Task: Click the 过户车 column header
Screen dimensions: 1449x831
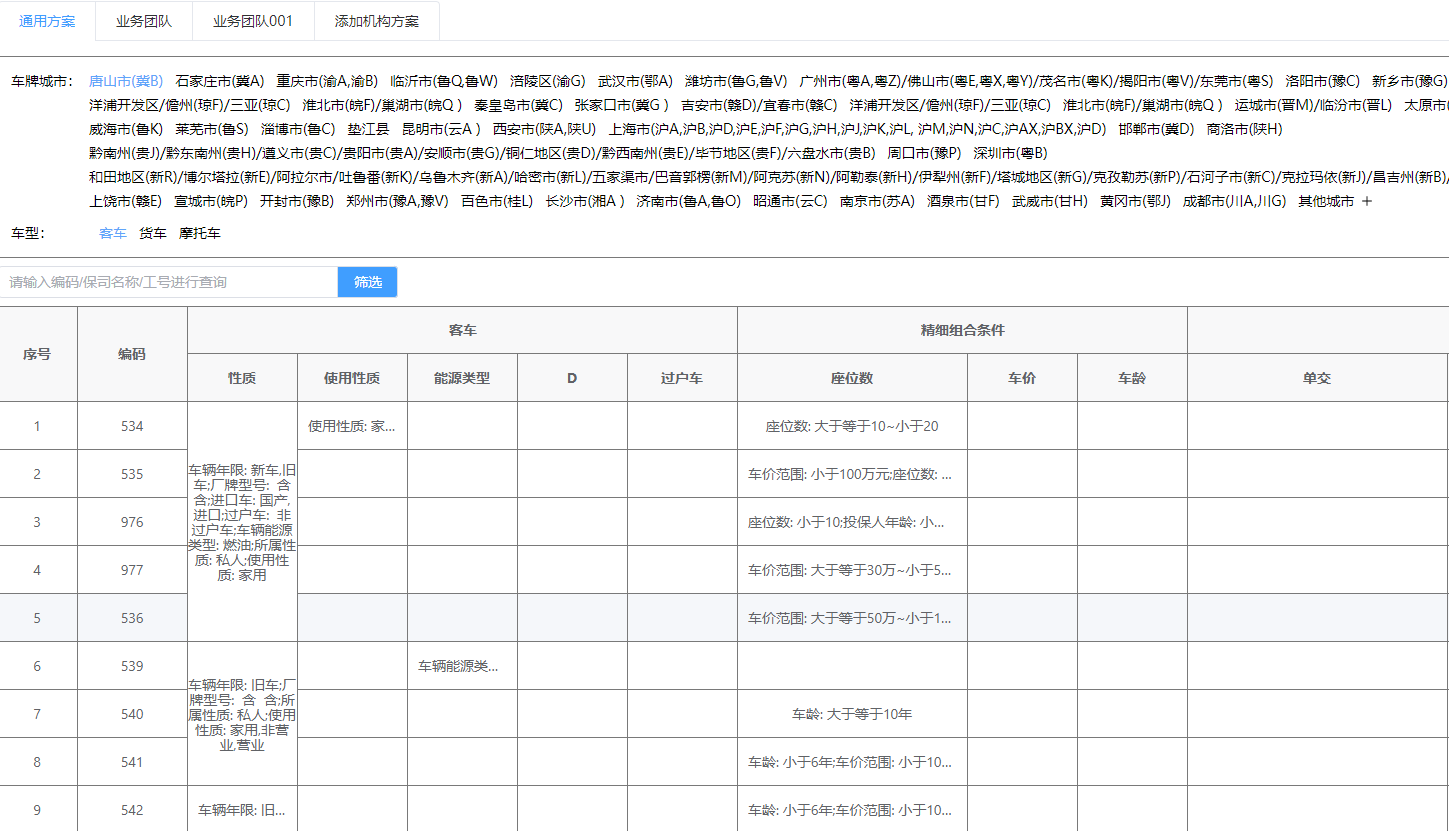Action: coord(682,378)
